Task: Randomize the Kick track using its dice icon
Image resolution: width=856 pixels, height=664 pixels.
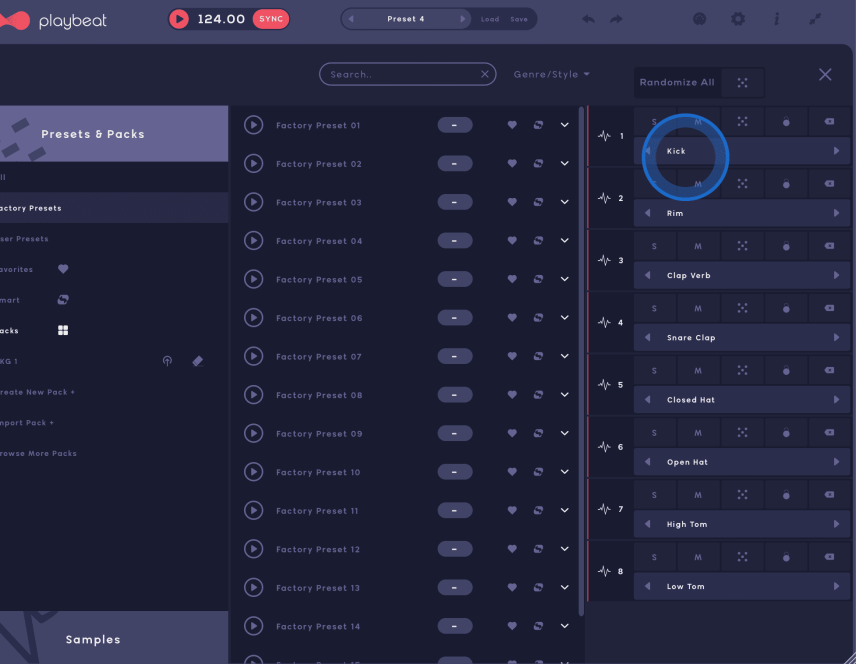Action: (742, 119)
